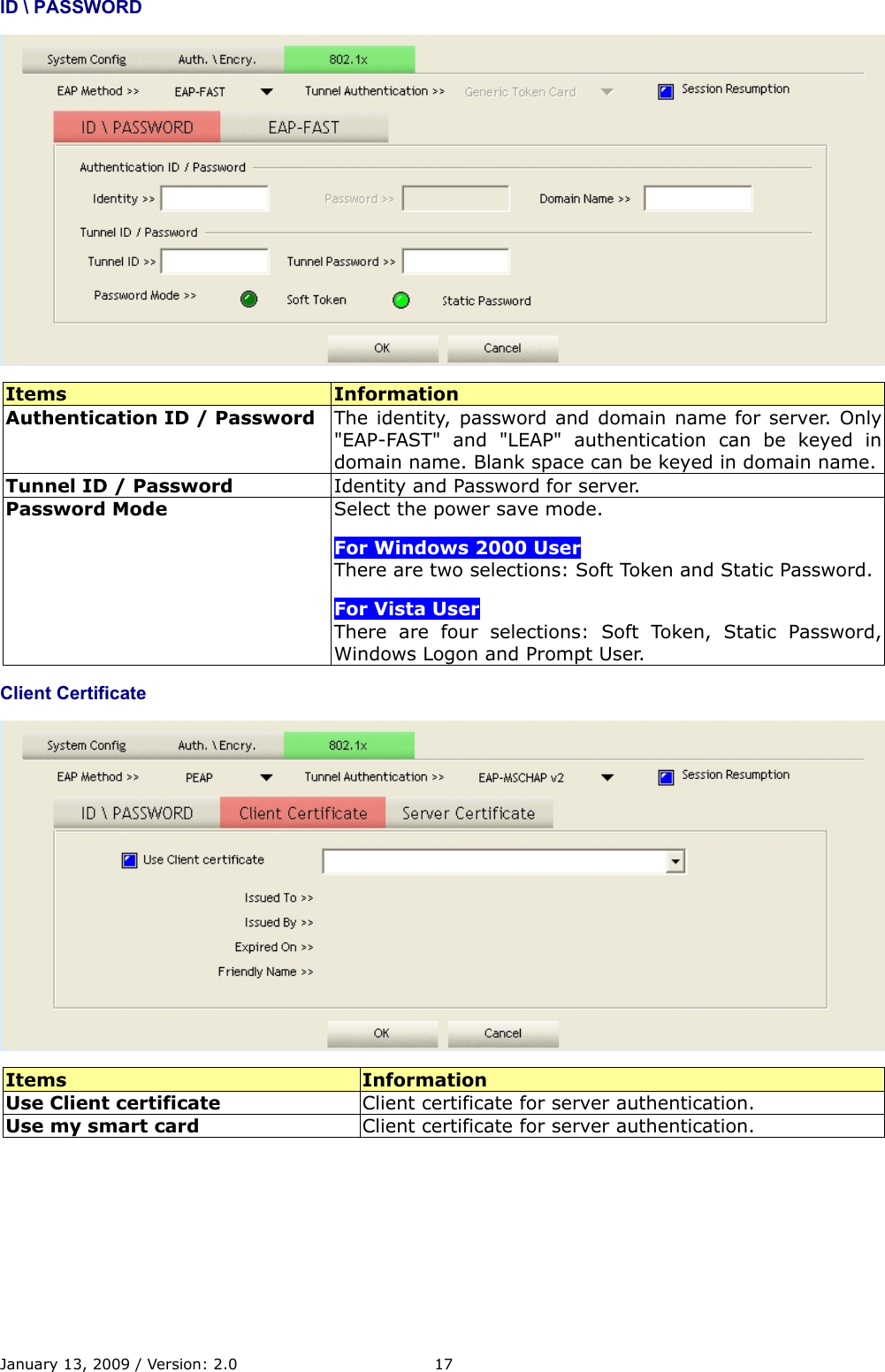Click Cancel in the upper dialog

coord(502,348)
